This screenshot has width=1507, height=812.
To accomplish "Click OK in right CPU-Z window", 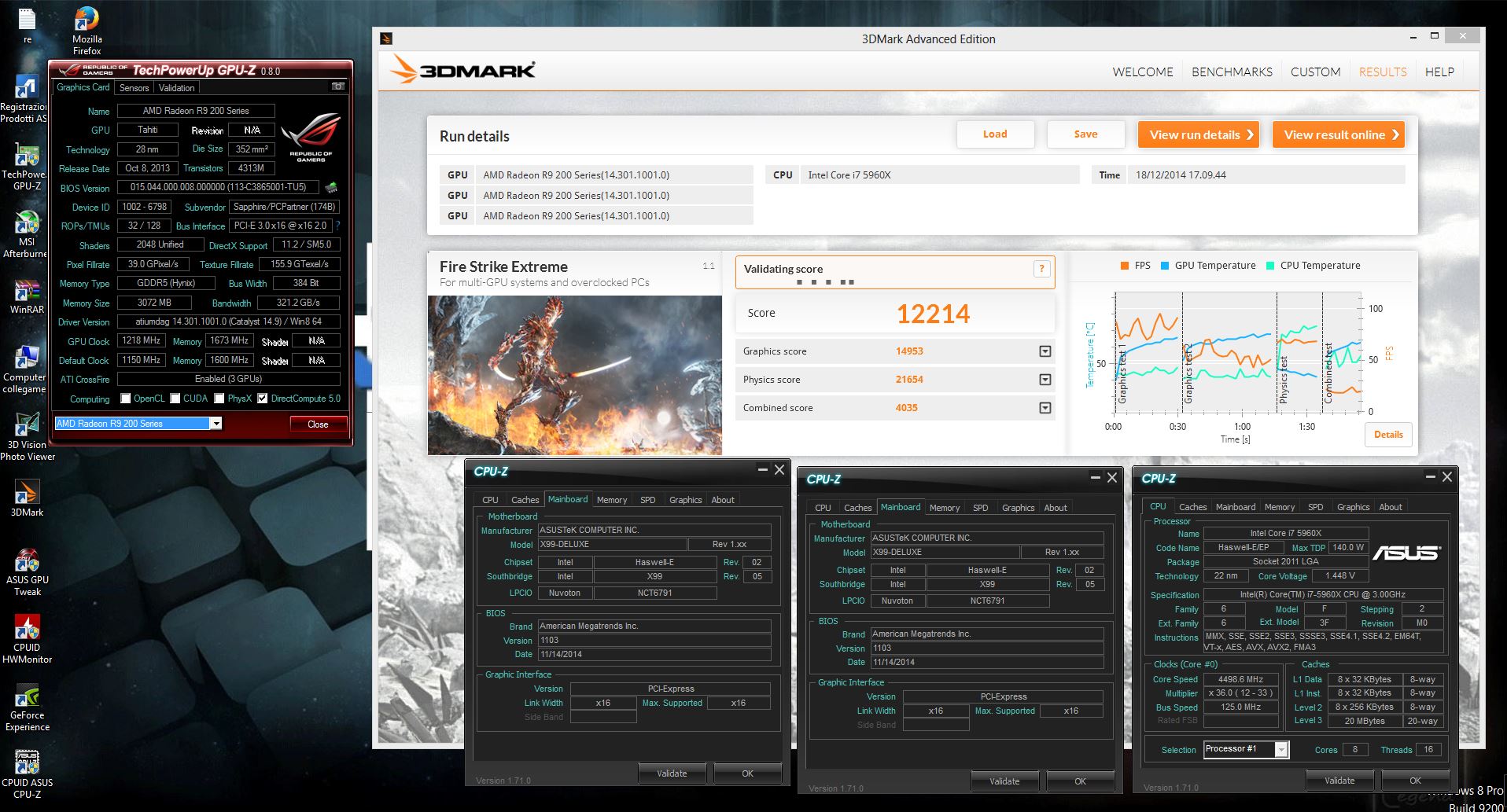I will (1415, 781).
